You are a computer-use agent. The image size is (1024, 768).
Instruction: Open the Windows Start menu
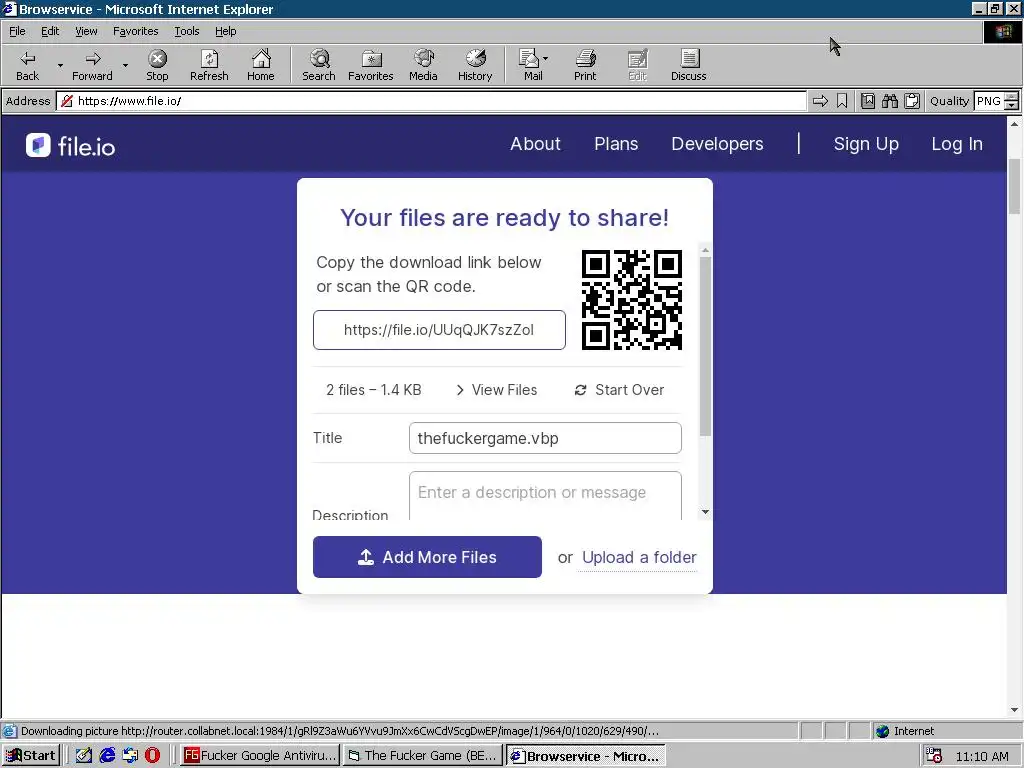click(31, 756)
